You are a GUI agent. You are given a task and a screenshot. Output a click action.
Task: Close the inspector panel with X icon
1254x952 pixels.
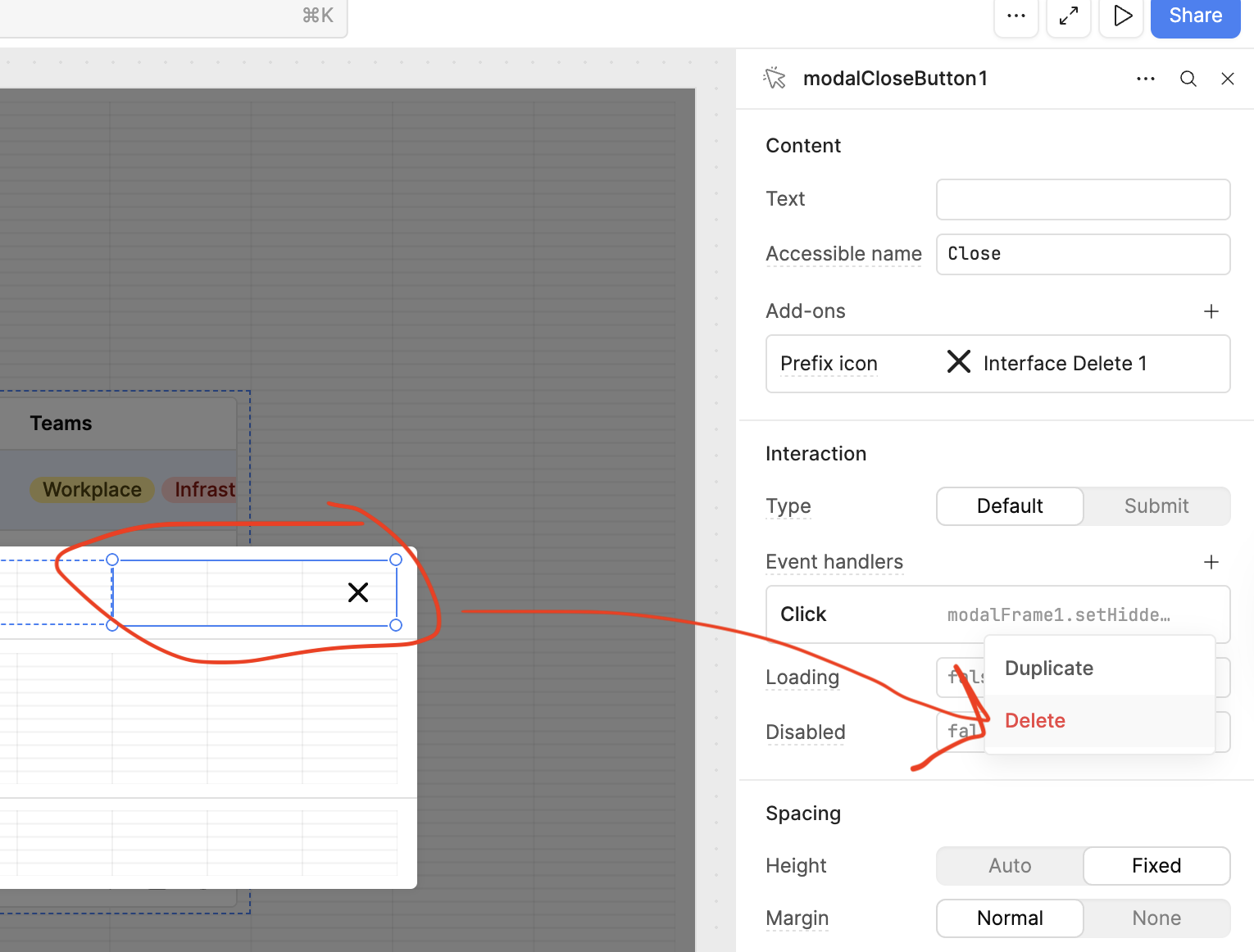pyautogui.click(x=1227, y=79)
